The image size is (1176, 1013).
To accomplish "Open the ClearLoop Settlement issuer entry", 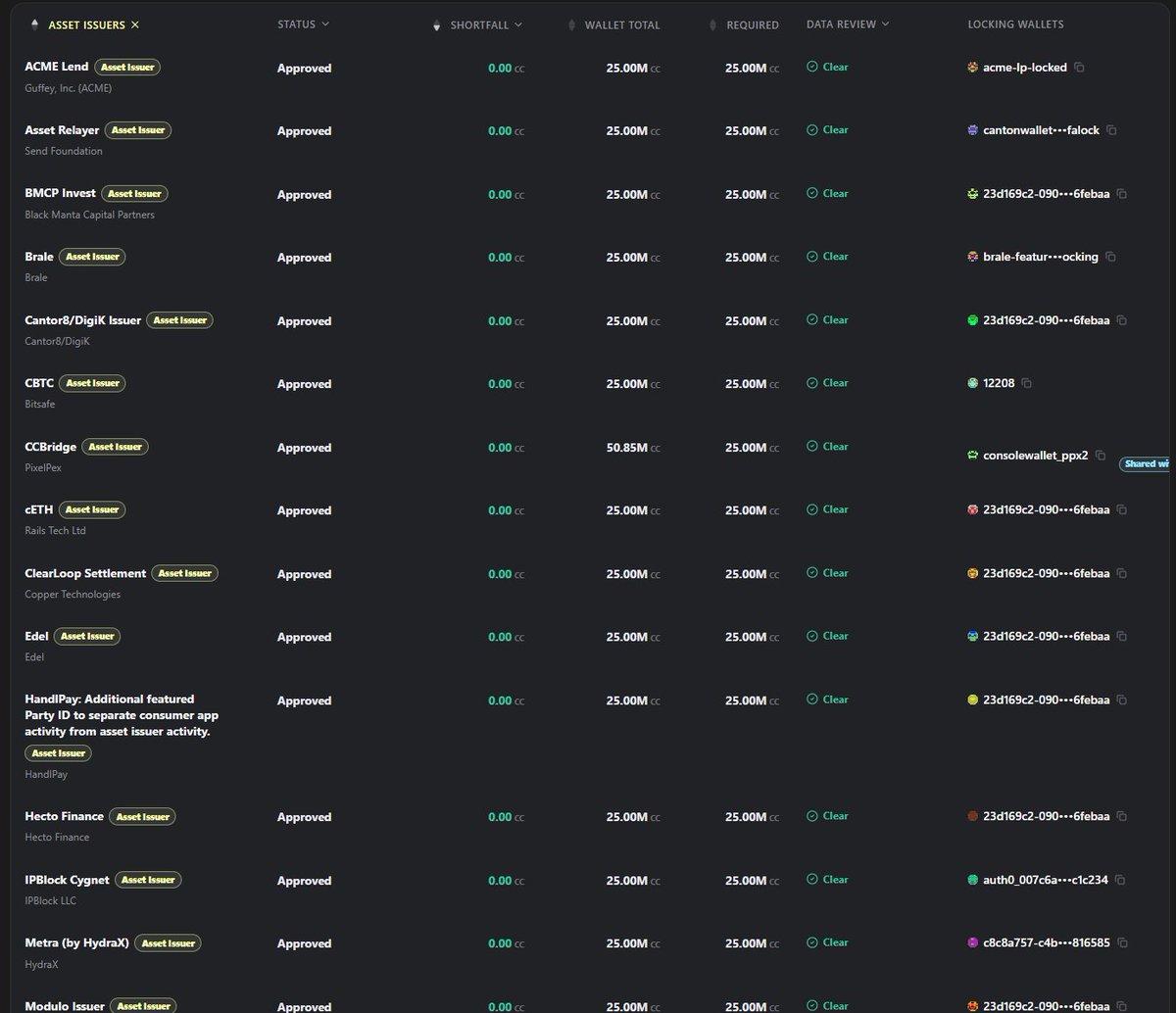I will click(85, 573).
